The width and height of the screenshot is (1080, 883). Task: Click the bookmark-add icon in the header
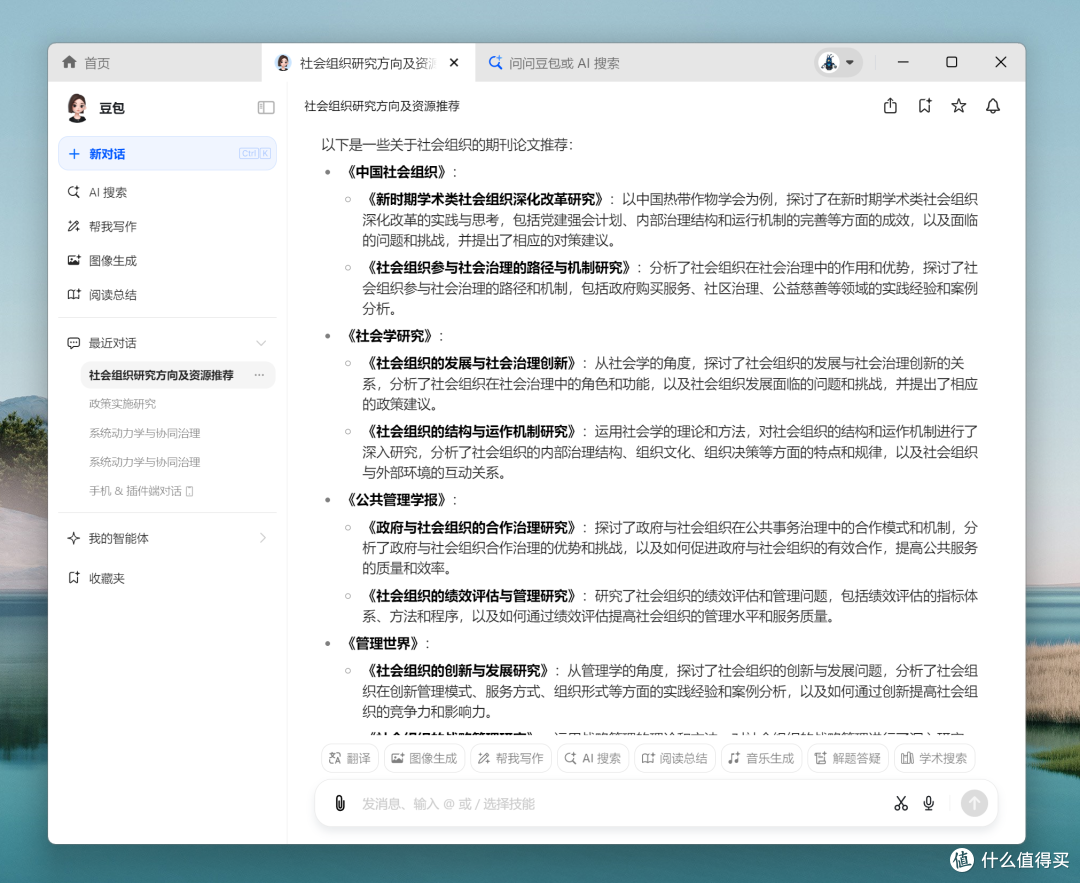(924, 106)
